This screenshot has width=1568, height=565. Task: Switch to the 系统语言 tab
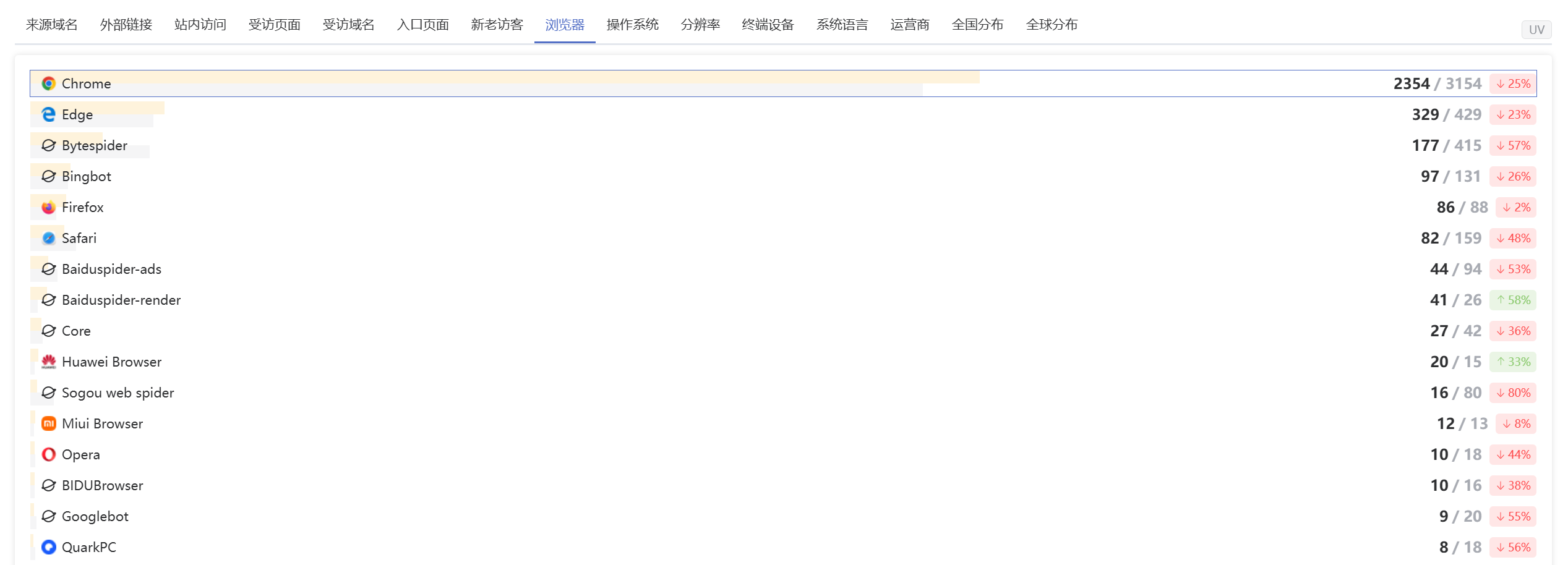pos(842,24)
